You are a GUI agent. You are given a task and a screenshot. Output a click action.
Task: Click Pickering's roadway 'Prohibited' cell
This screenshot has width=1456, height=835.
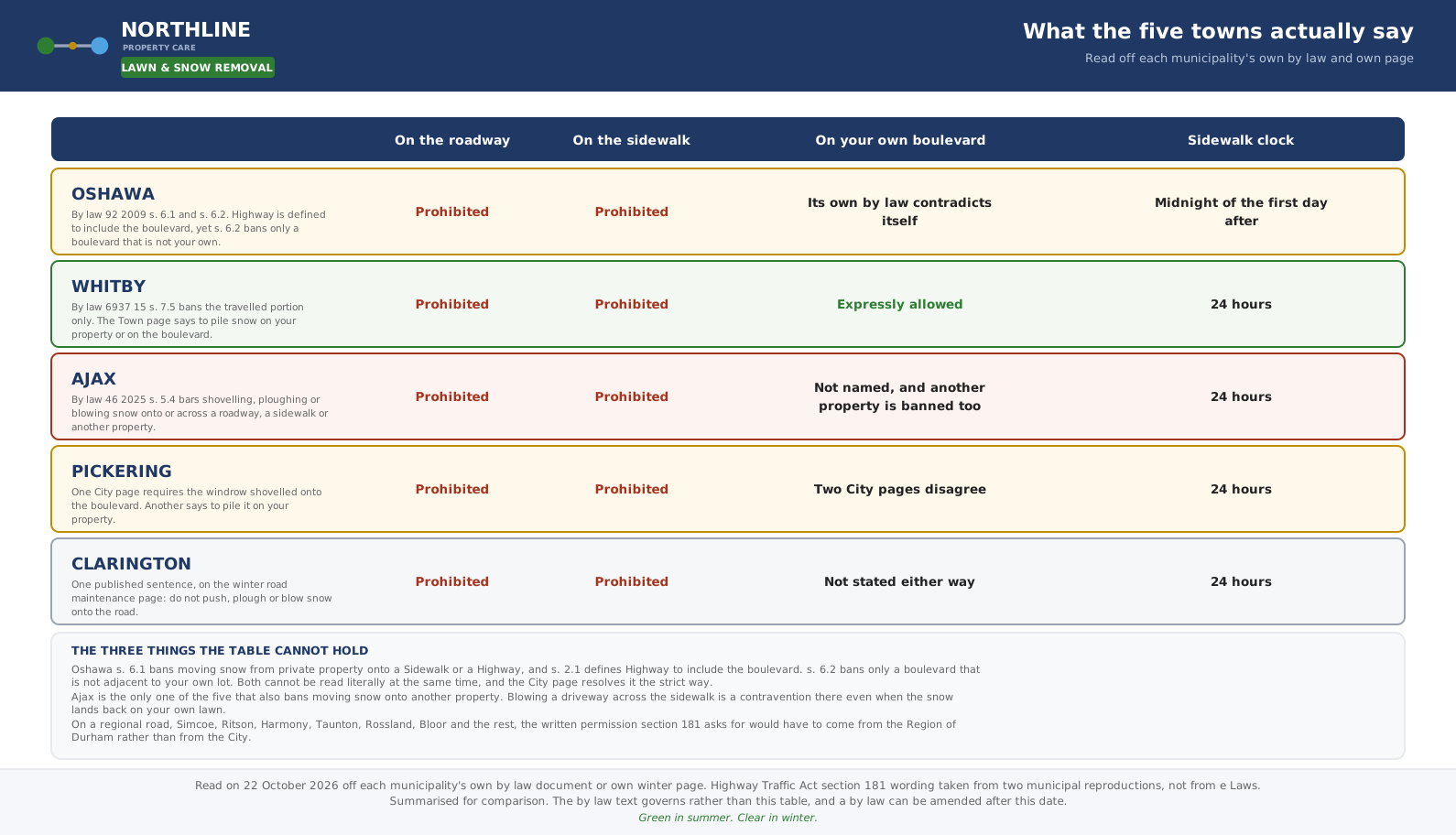tap(452, 489)
